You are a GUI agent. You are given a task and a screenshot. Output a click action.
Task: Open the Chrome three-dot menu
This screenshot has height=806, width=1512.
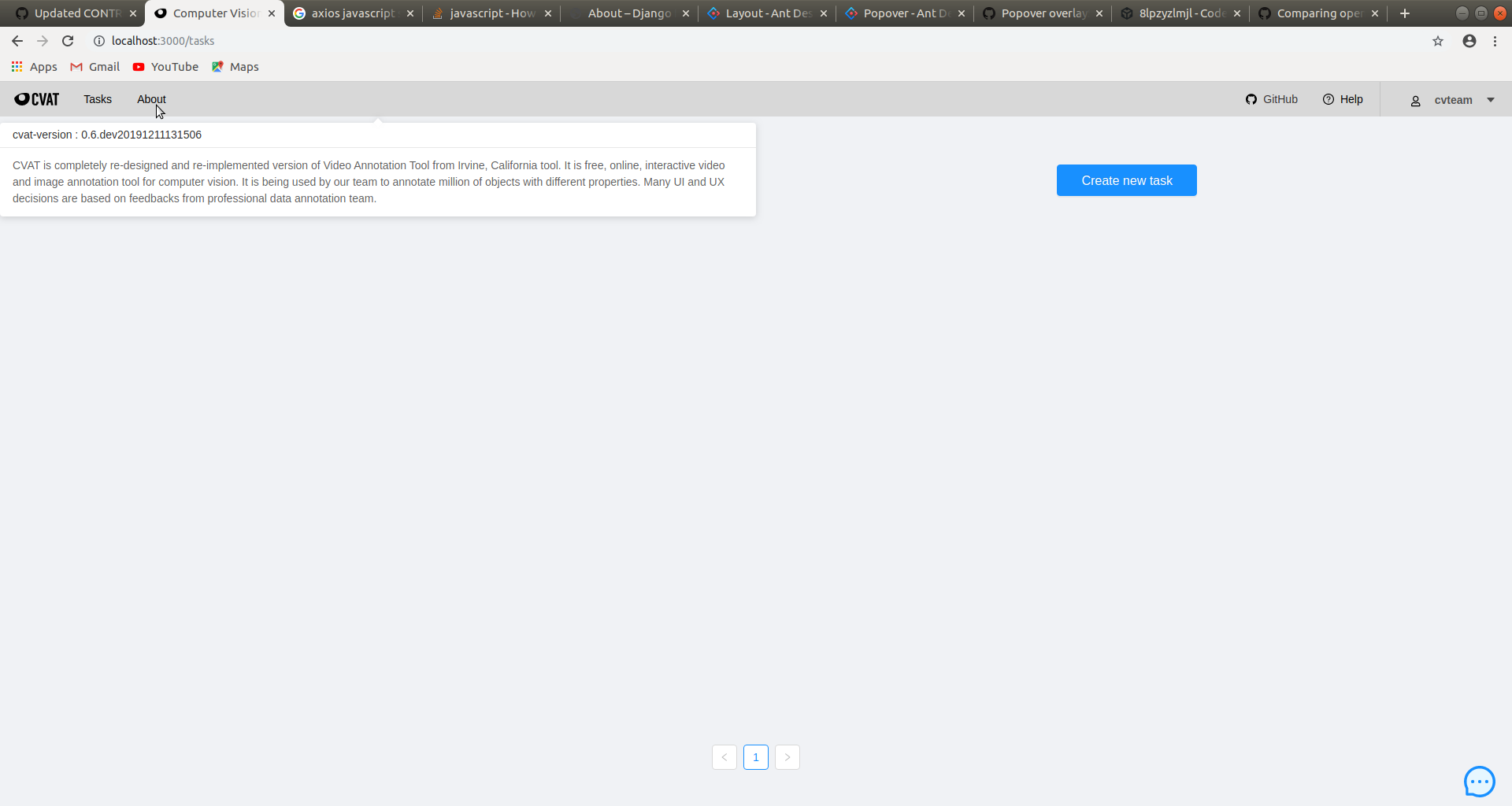1495,41
